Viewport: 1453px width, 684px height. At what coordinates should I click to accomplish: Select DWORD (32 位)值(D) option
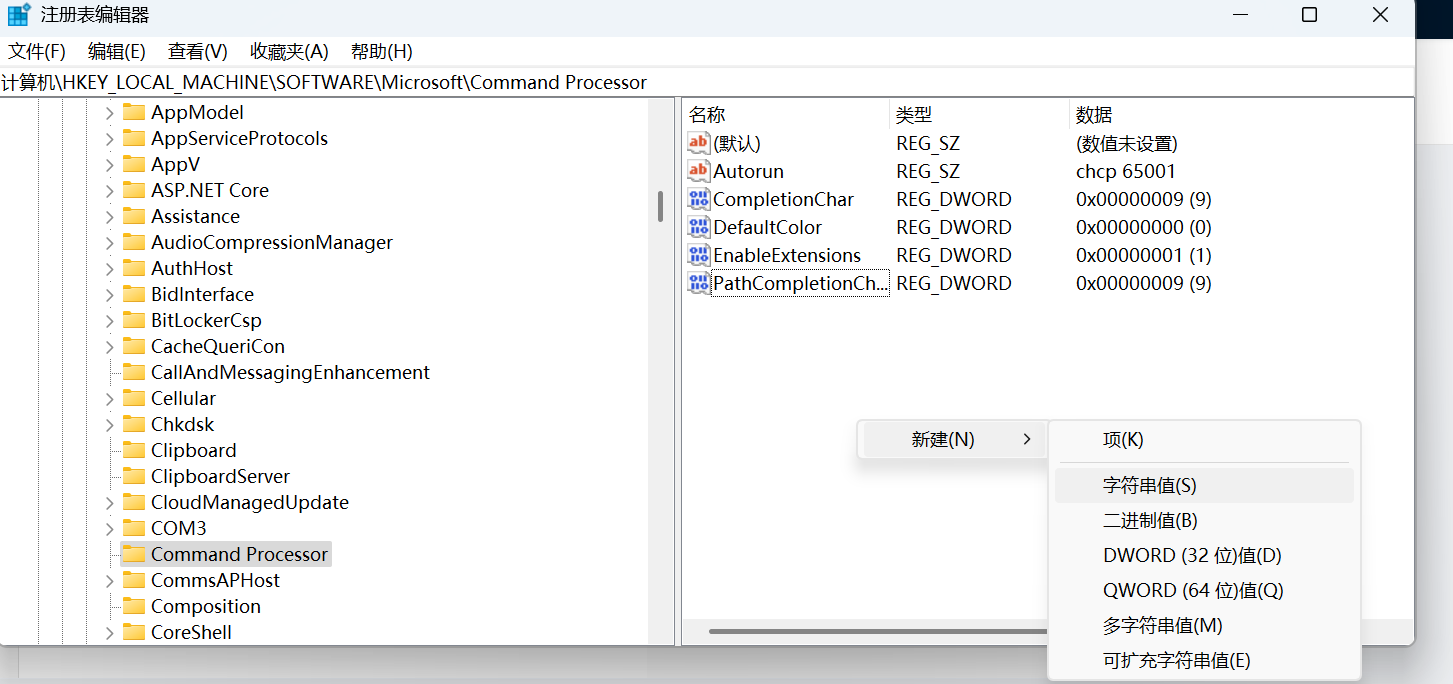pyautogui.click(x=1204, y=556)
